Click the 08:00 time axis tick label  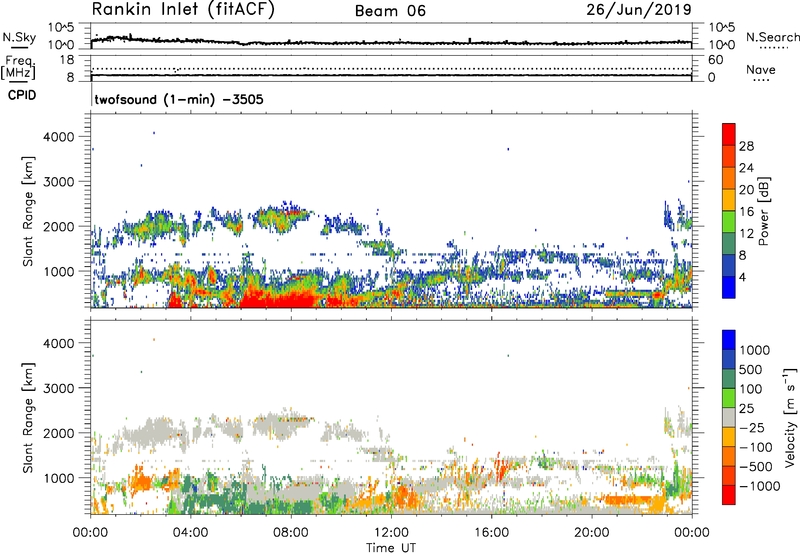tap(290, 533)
